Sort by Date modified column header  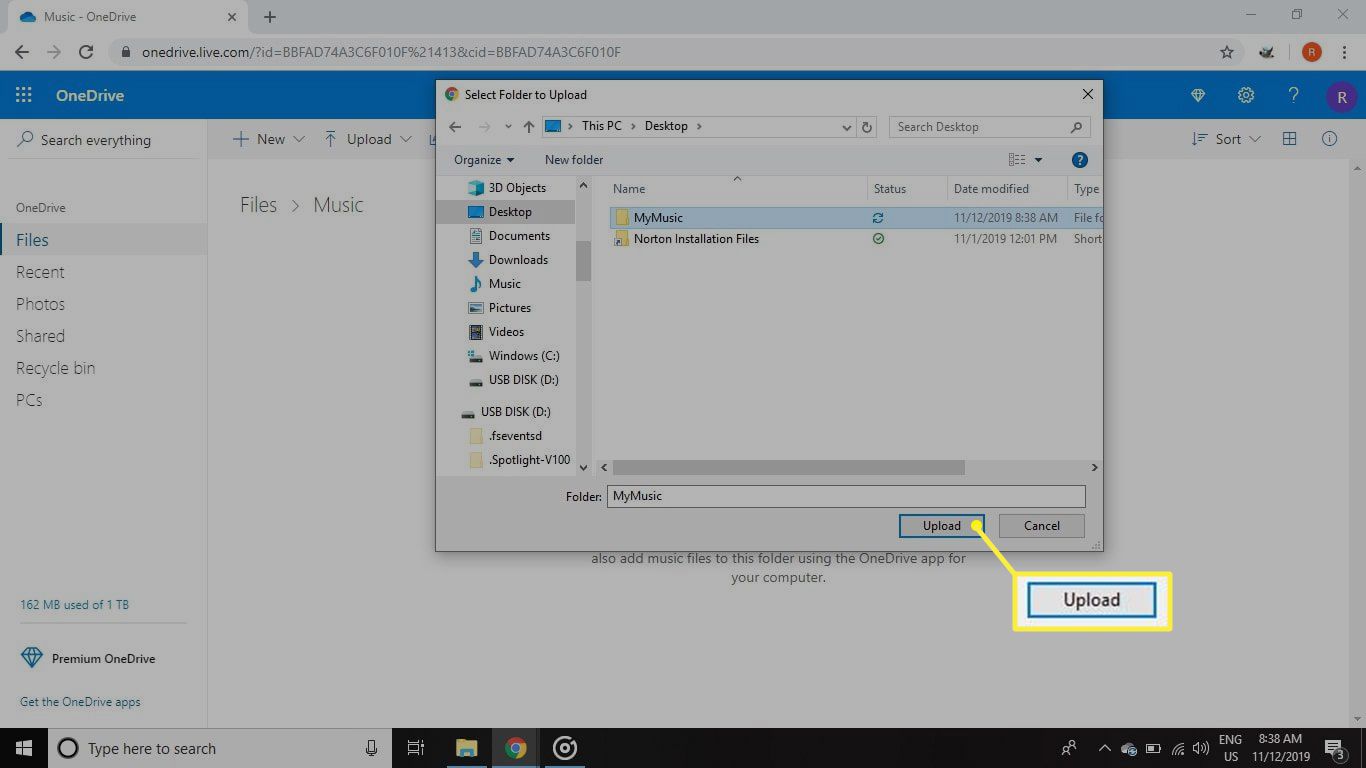(1007, 188)
